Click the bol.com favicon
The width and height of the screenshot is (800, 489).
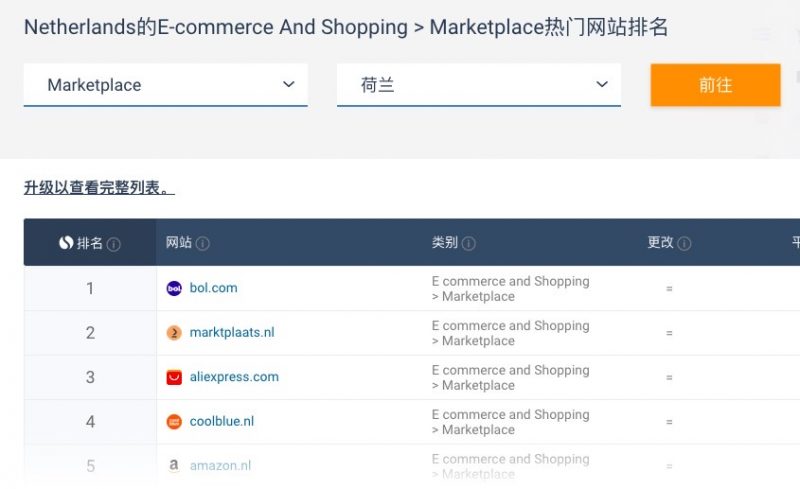(x=174, y=288)
